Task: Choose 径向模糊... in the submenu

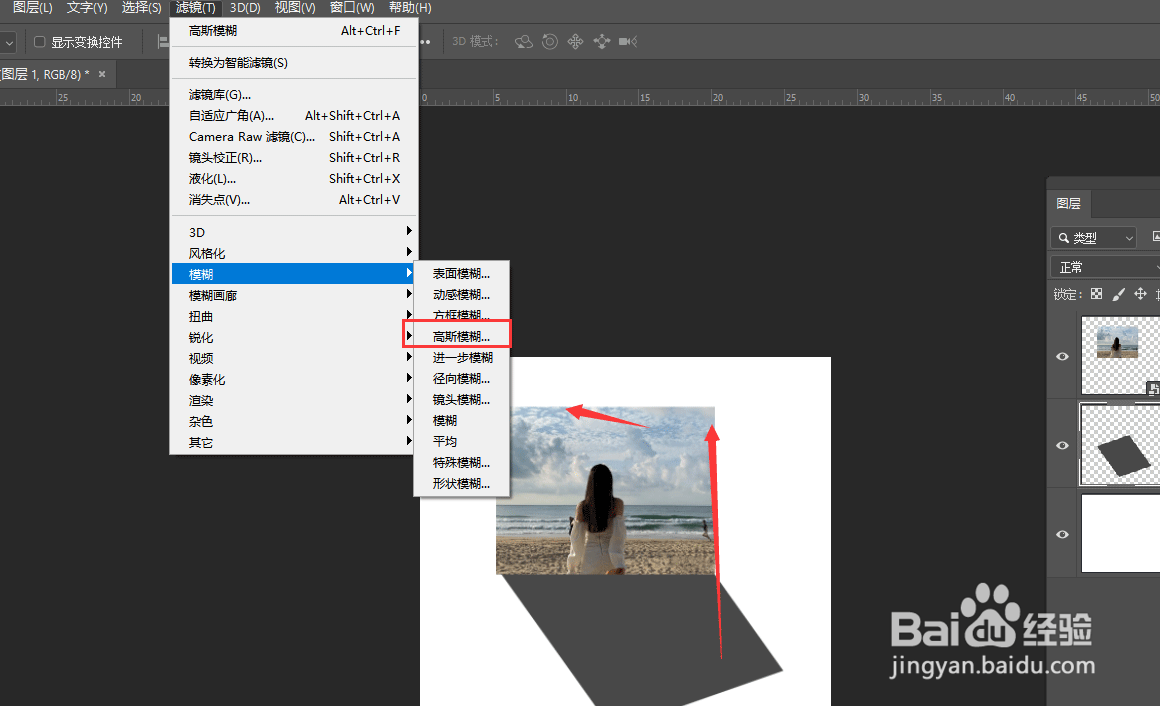Action: tap(461, 378)
